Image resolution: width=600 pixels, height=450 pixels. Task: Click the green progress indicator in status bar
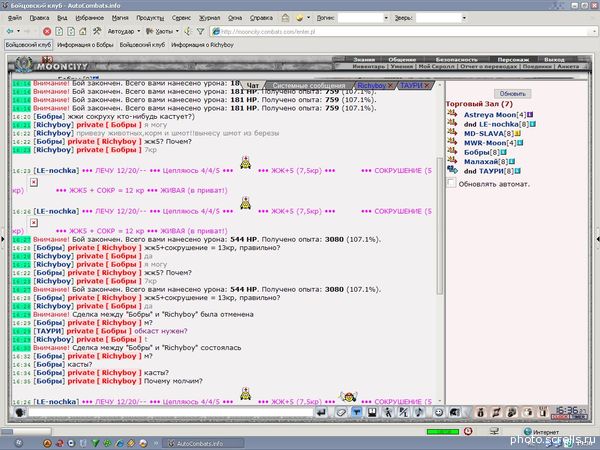click(443, 432)
